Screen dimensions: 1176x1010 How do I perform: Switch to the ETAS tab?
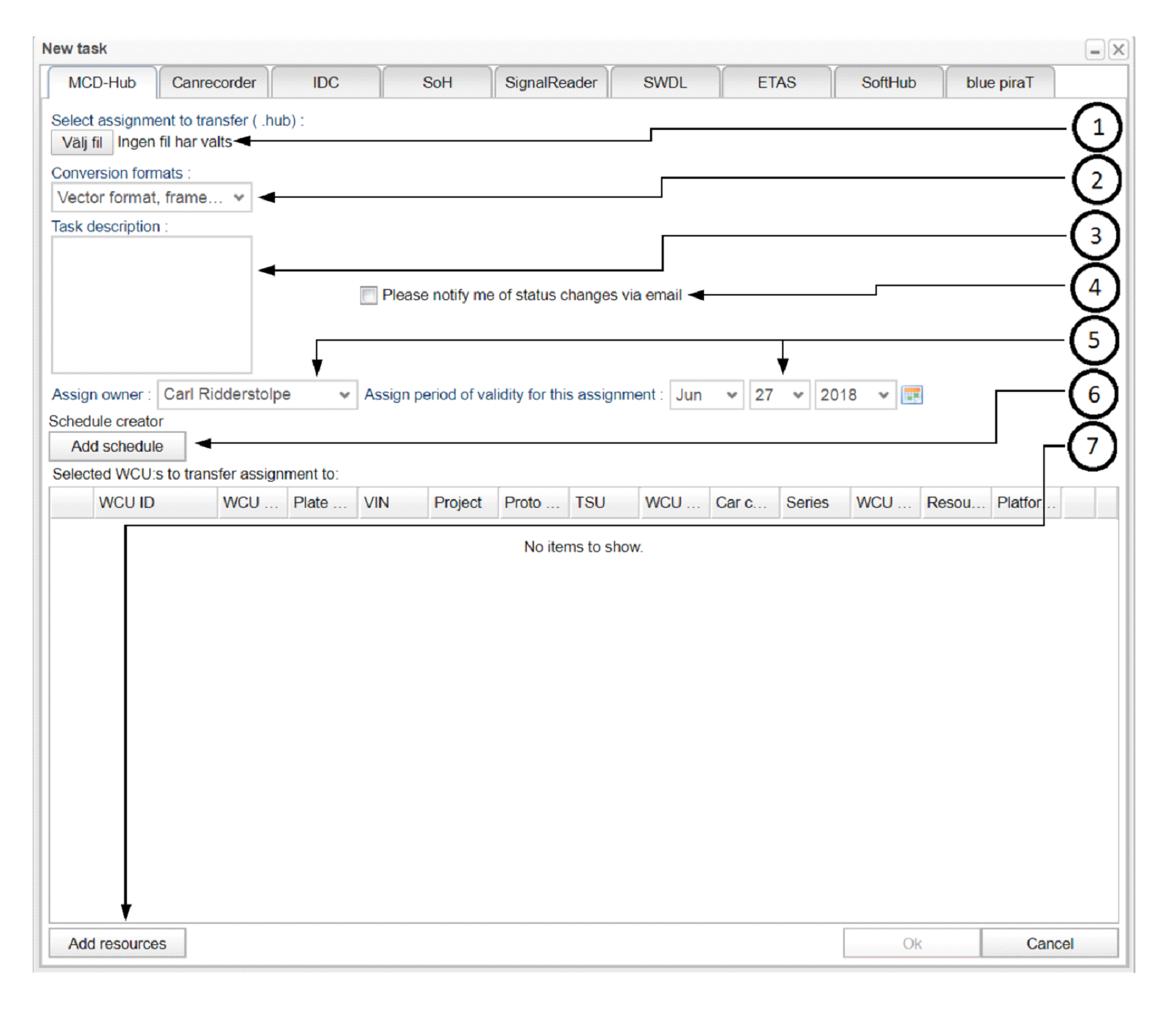[x=776, y=82]
